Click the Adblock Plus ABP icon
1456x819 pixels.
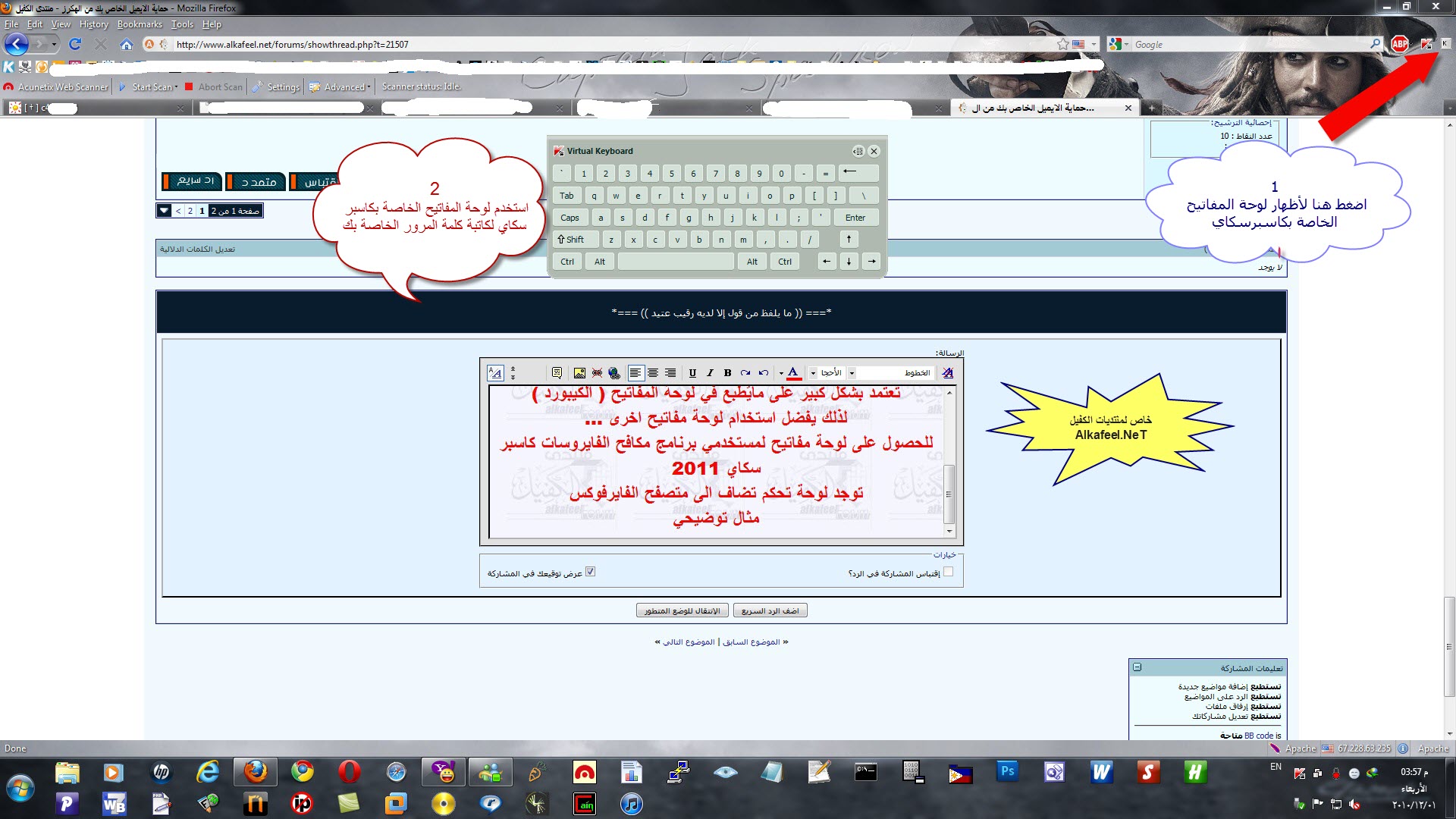(1400, 44)
